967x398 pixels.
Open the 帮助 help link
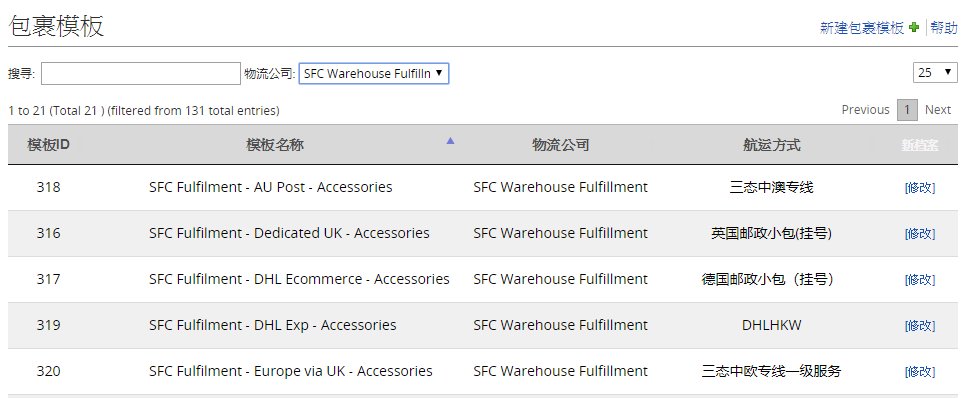coord(944,28)
